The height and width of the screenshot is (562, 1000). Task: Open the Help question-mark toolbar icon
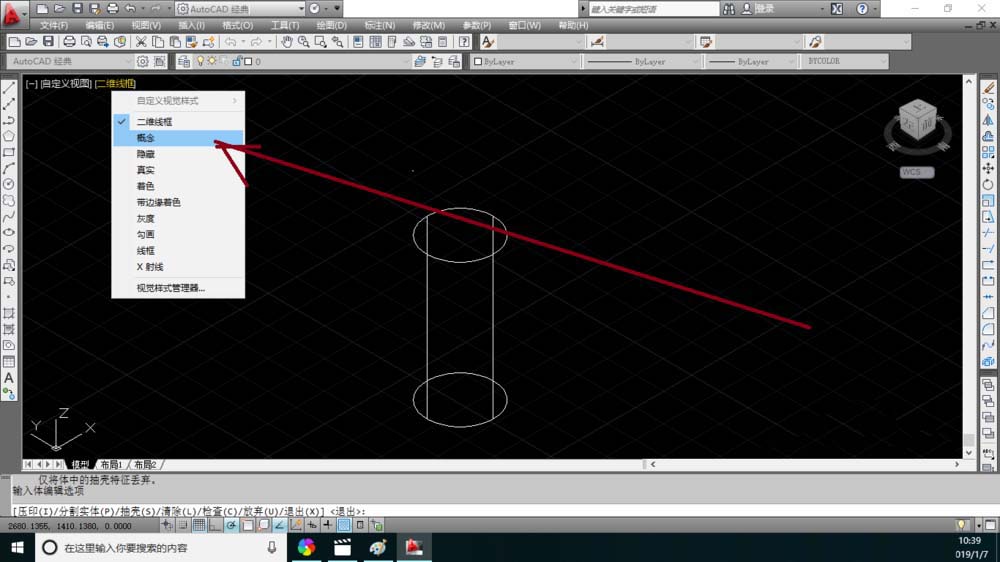click(464, 42)
